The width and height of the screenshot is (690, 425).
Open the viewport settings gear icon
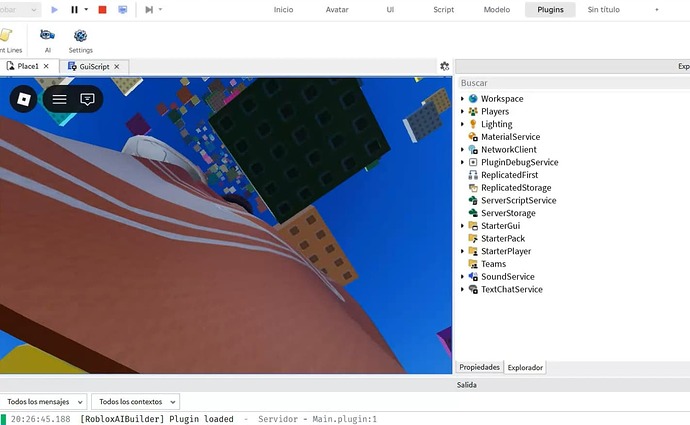click(444, 66)
